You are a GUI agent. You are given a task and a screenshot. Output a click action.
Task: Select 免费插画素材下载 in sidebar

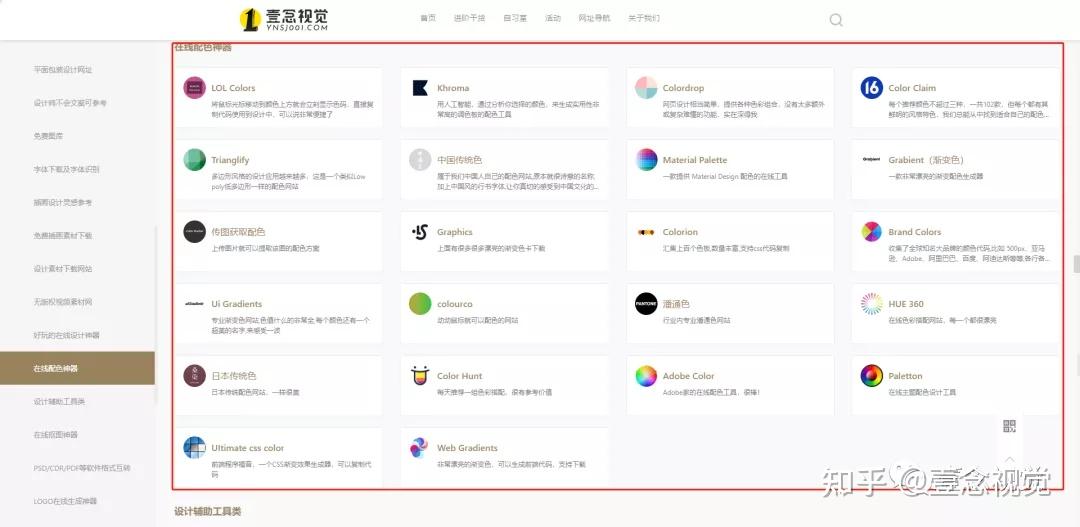[x=63, y=236]
